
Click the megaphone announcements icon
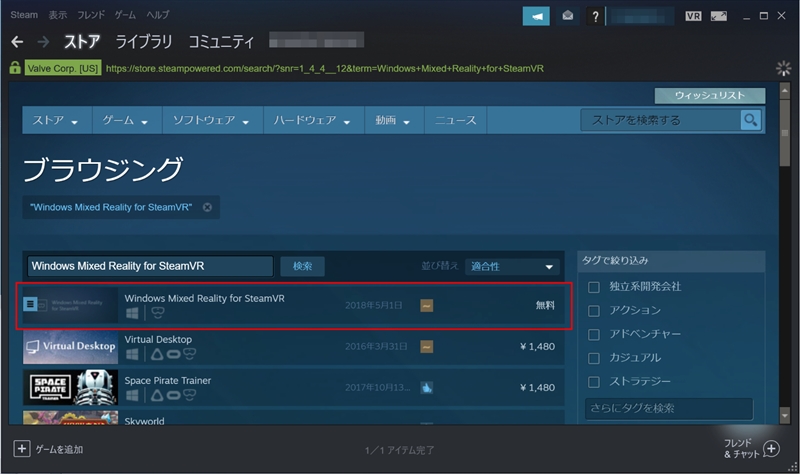click(x=536, y=15)
